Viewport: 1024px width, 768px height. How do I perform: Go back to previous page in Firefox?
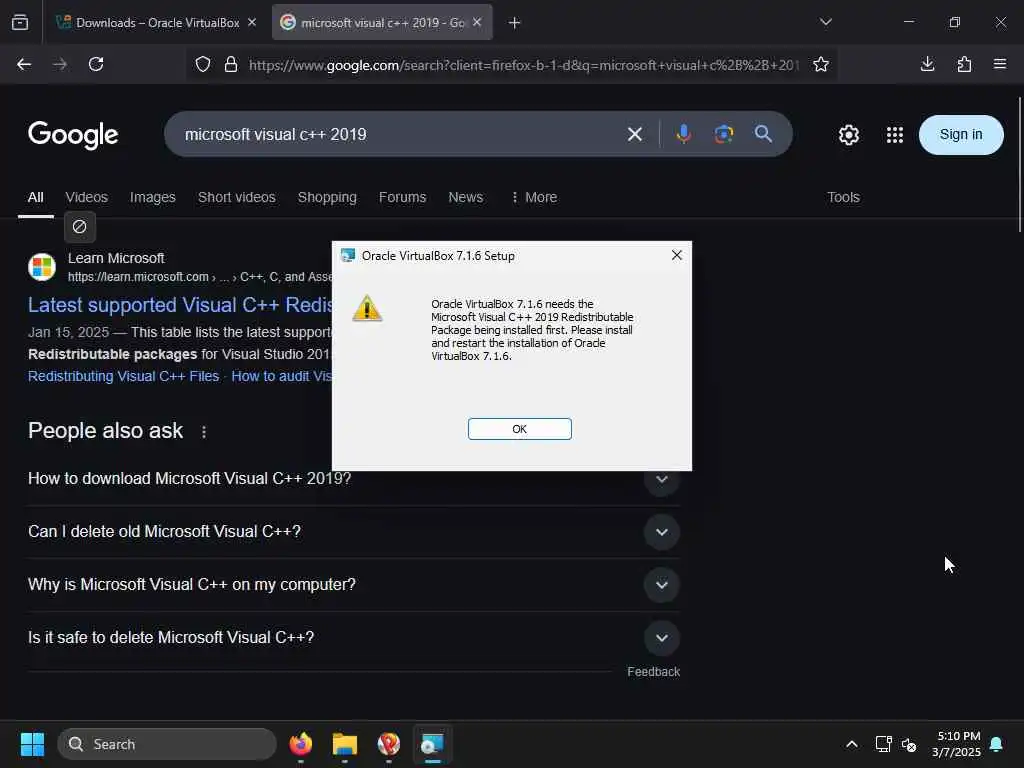coord(24,64)
